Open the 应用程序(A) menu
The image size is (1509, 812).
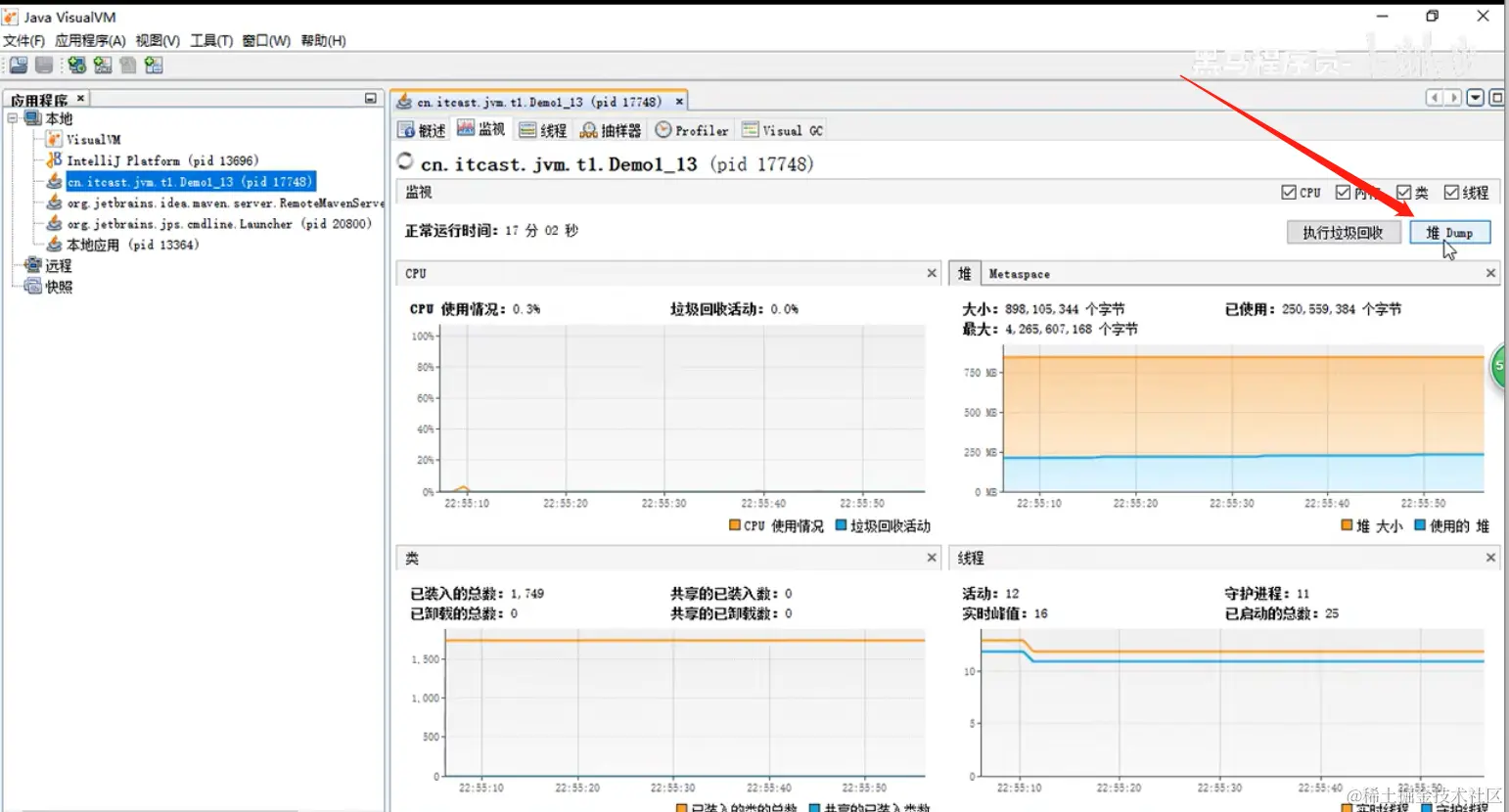90,40
